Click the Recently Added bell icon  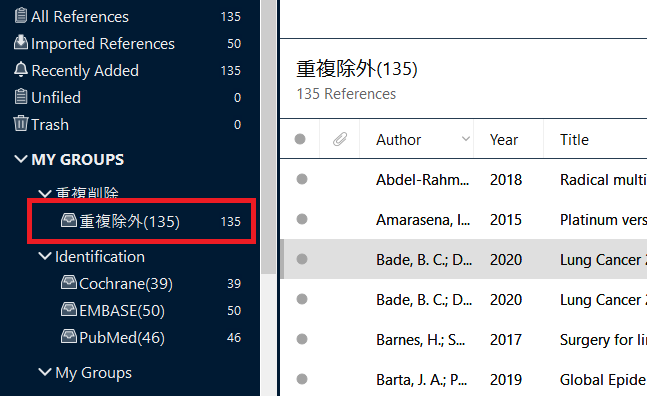21,70
